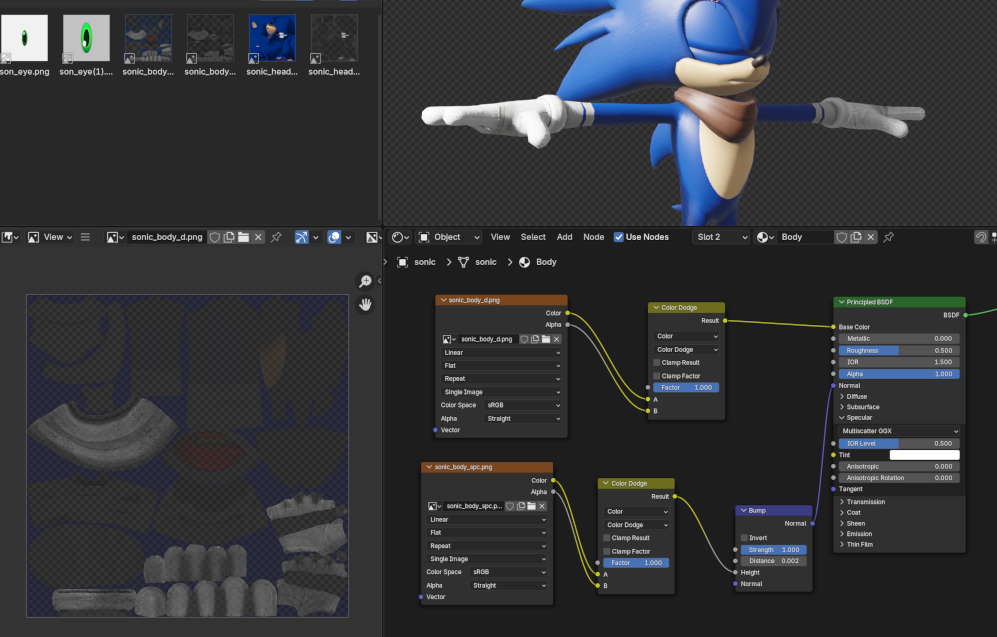Click sonic mesh icon in breadcrumb

pyautogui.click(x=464, y=262)
